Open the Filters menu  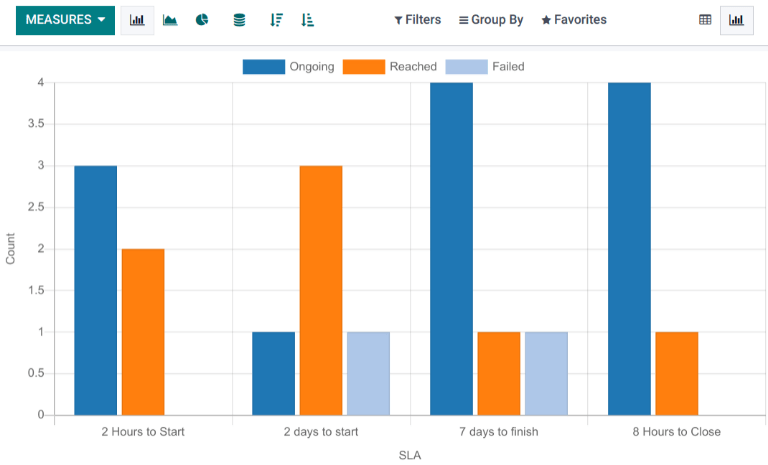[x=417, y=20]
